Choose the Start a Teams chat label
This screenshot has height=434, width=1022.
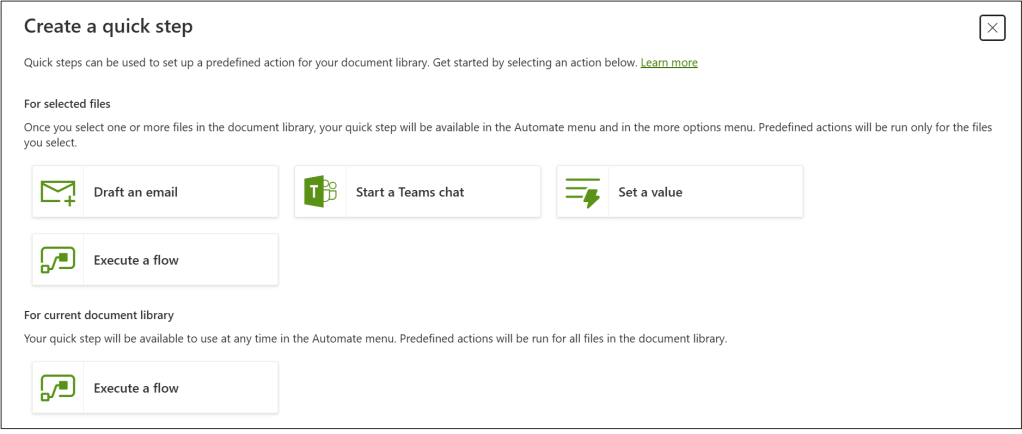coord(410,192)
